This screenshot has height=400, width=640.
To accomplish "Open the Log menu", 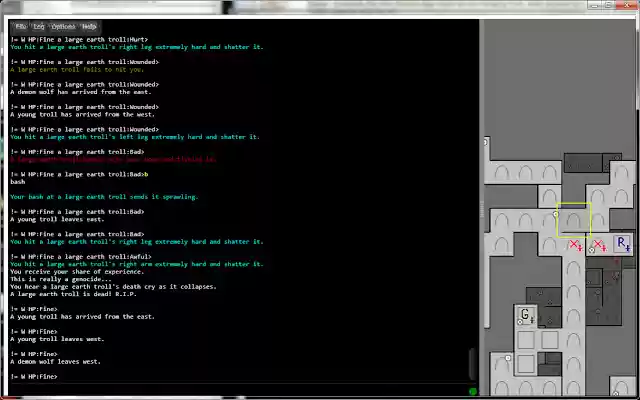I will 39,27.
